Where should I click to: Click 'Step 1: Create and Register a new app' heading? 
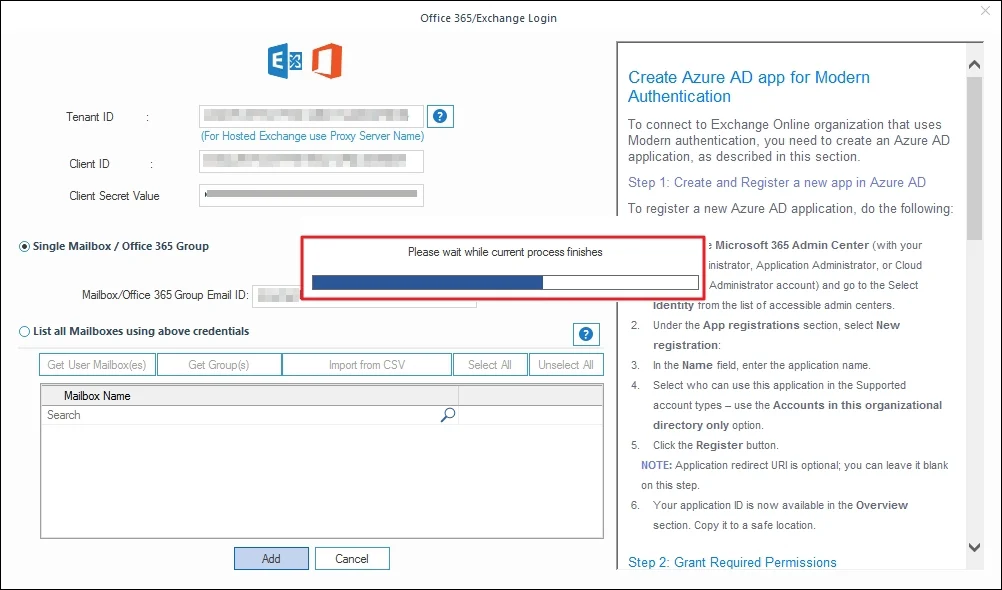777,182
